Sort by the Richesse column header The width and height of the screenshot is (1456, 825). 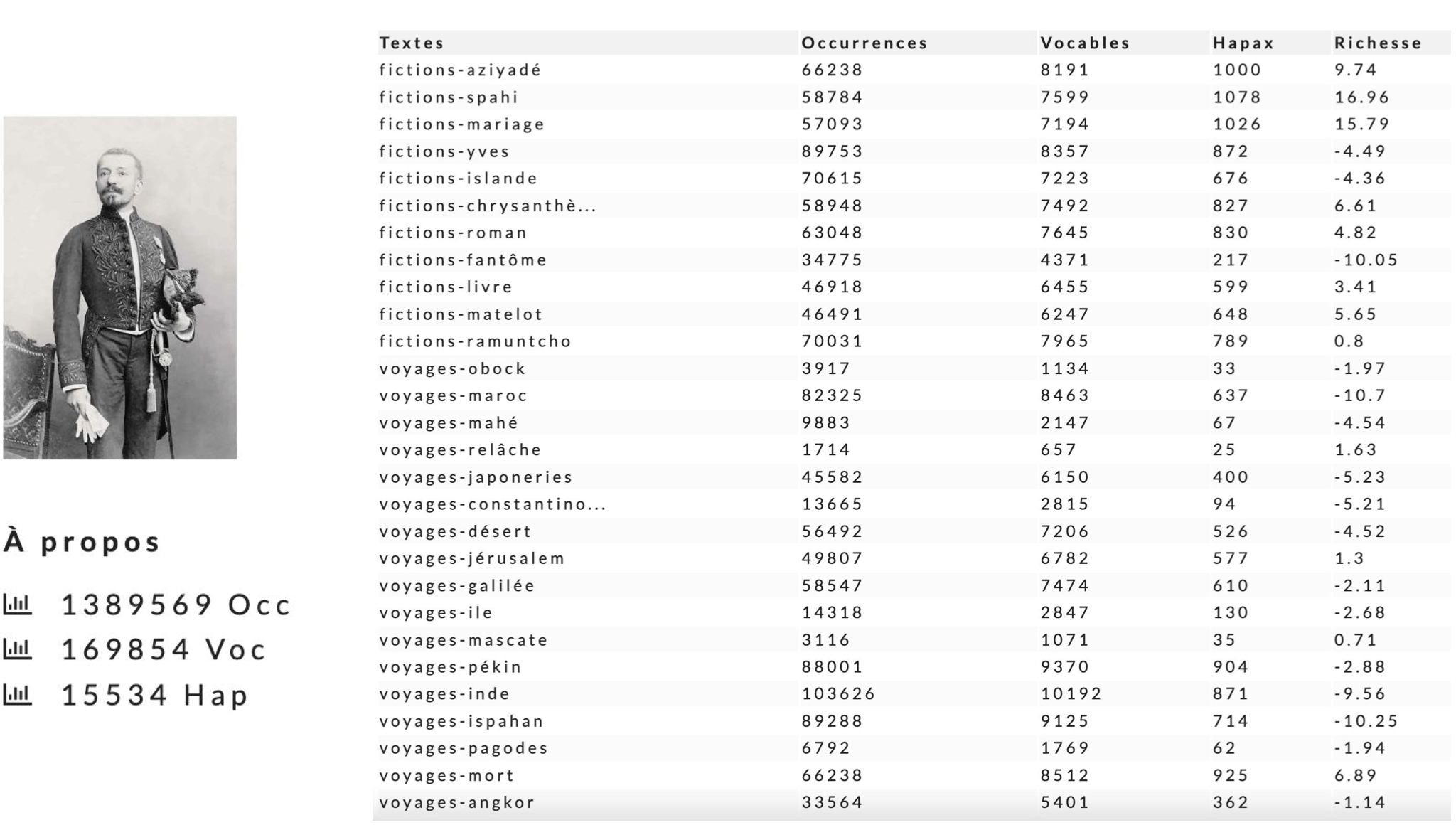[1378, 43]
